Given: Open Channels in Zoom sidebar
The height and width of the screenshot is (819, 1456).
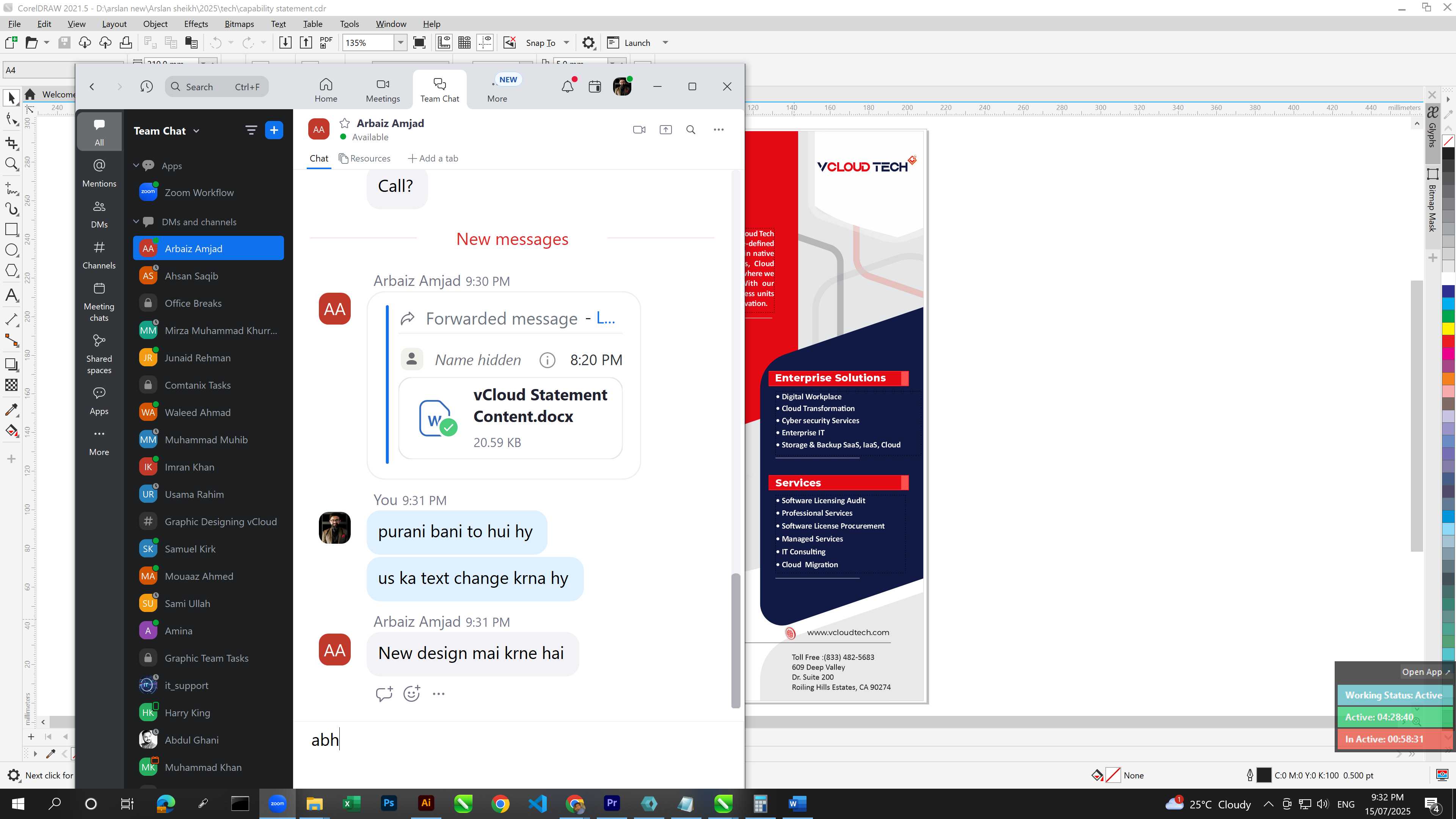Looking at the screenshot, I should [99, 254].
